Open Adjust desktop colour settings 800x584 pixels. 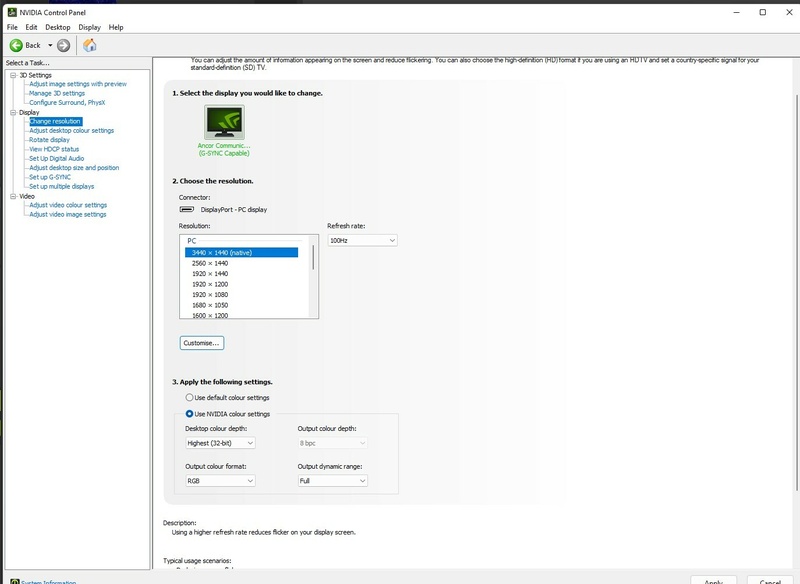(x=71, y=130)
